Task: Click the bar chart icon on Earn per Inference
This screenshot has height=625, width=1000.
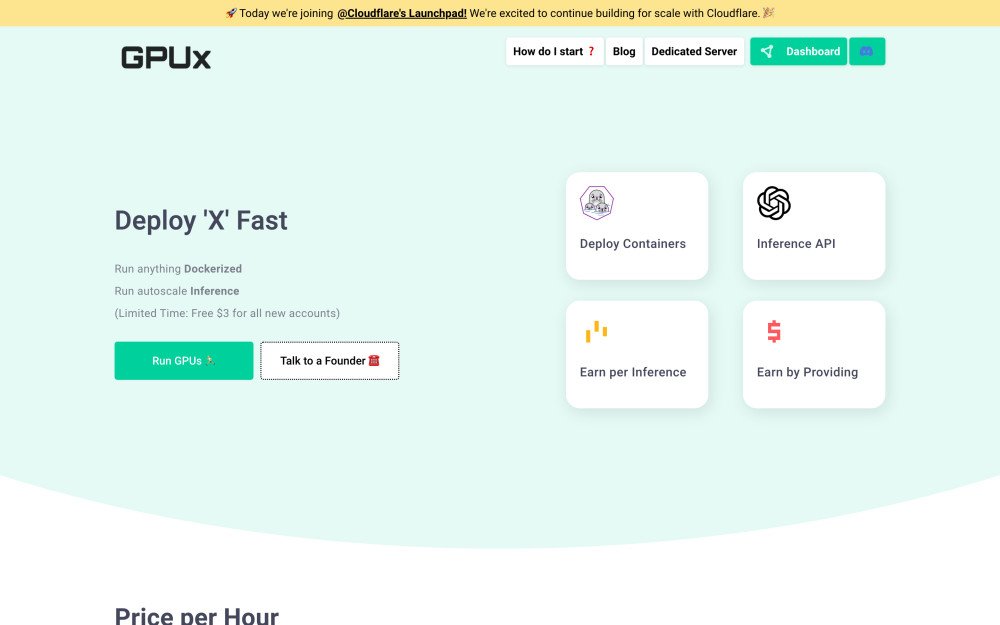Action: pos(596,330)
